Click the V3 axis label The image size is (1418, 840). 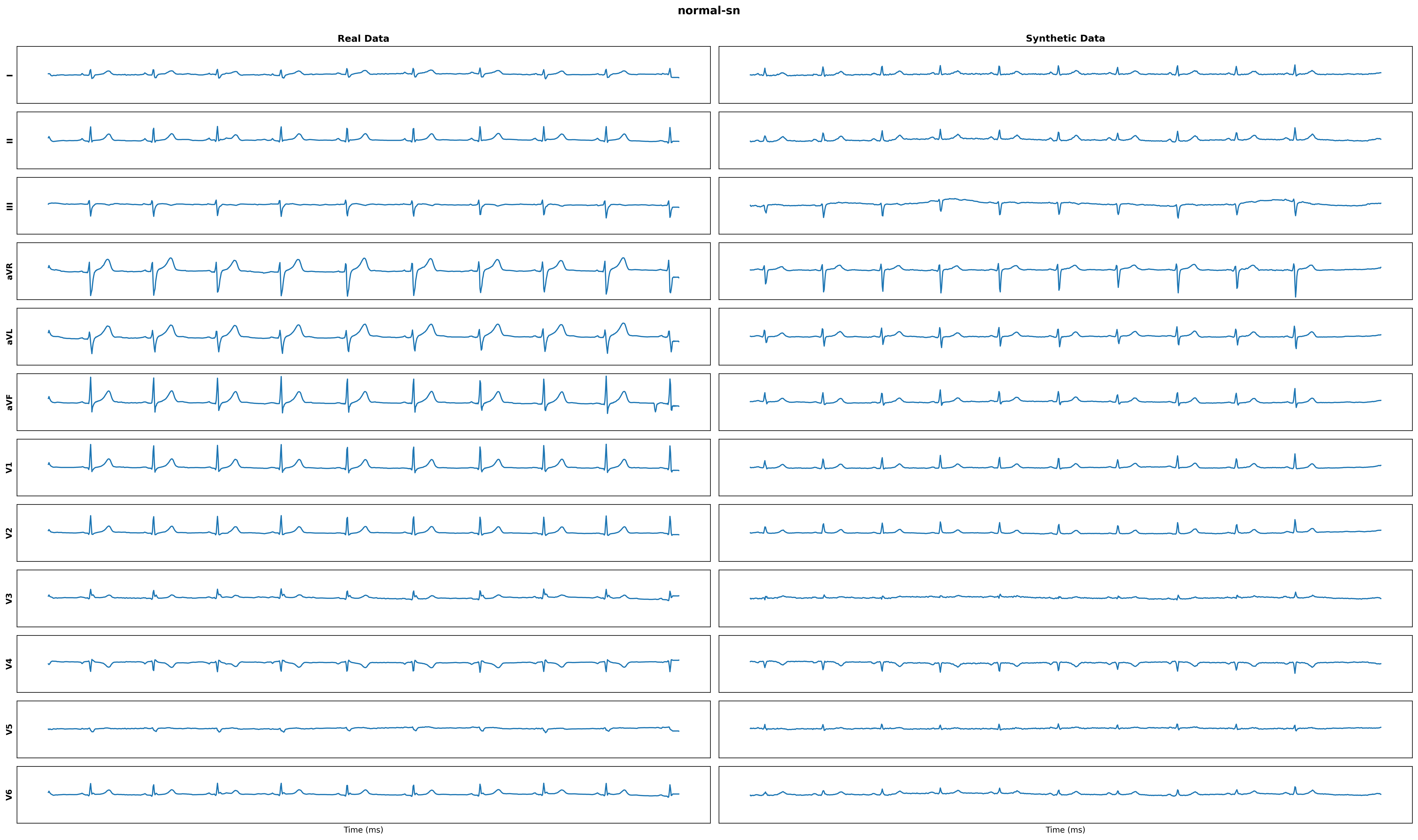(x=9, y=598)
